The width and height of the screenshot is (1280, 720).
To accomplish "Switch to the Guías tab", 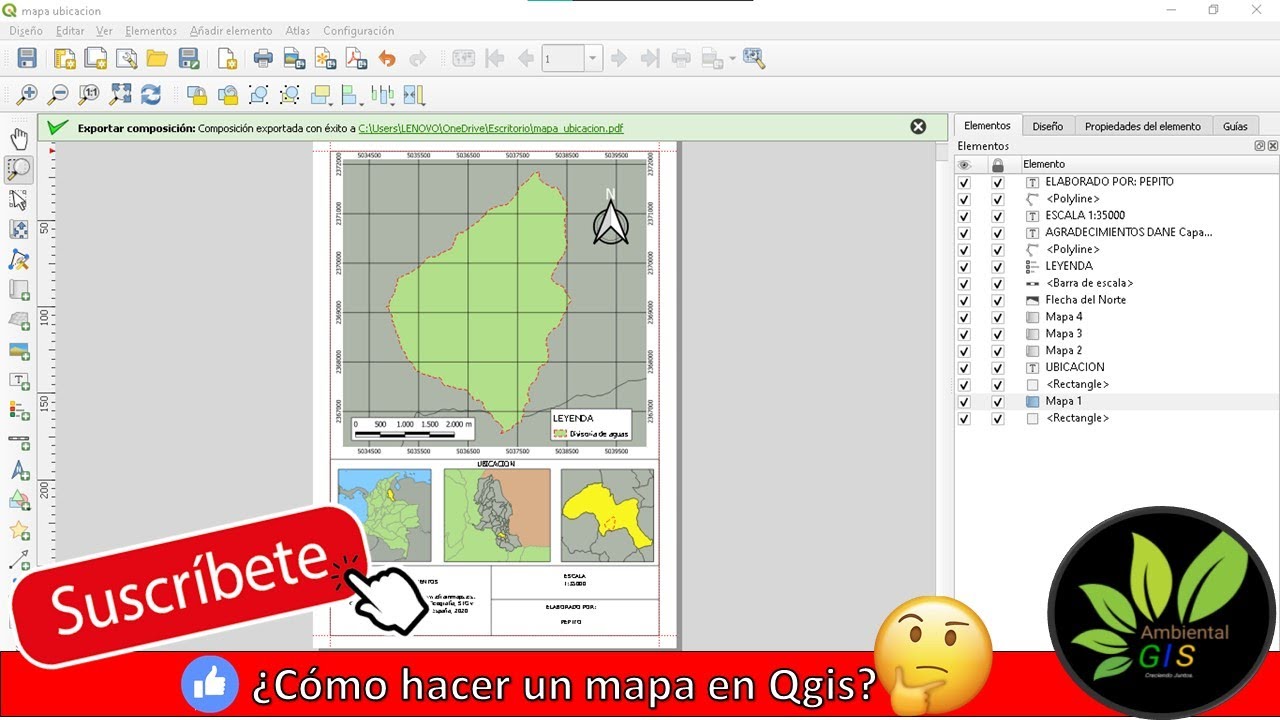I will point(1235,126).
